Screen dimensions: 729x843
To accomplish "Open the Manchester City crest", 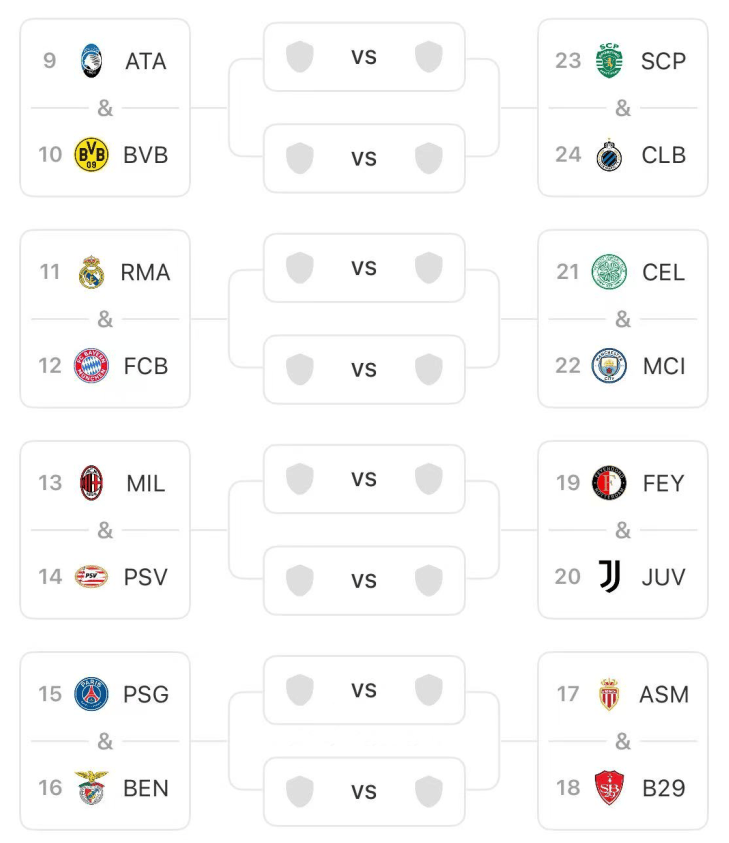I will click(608, 366).
